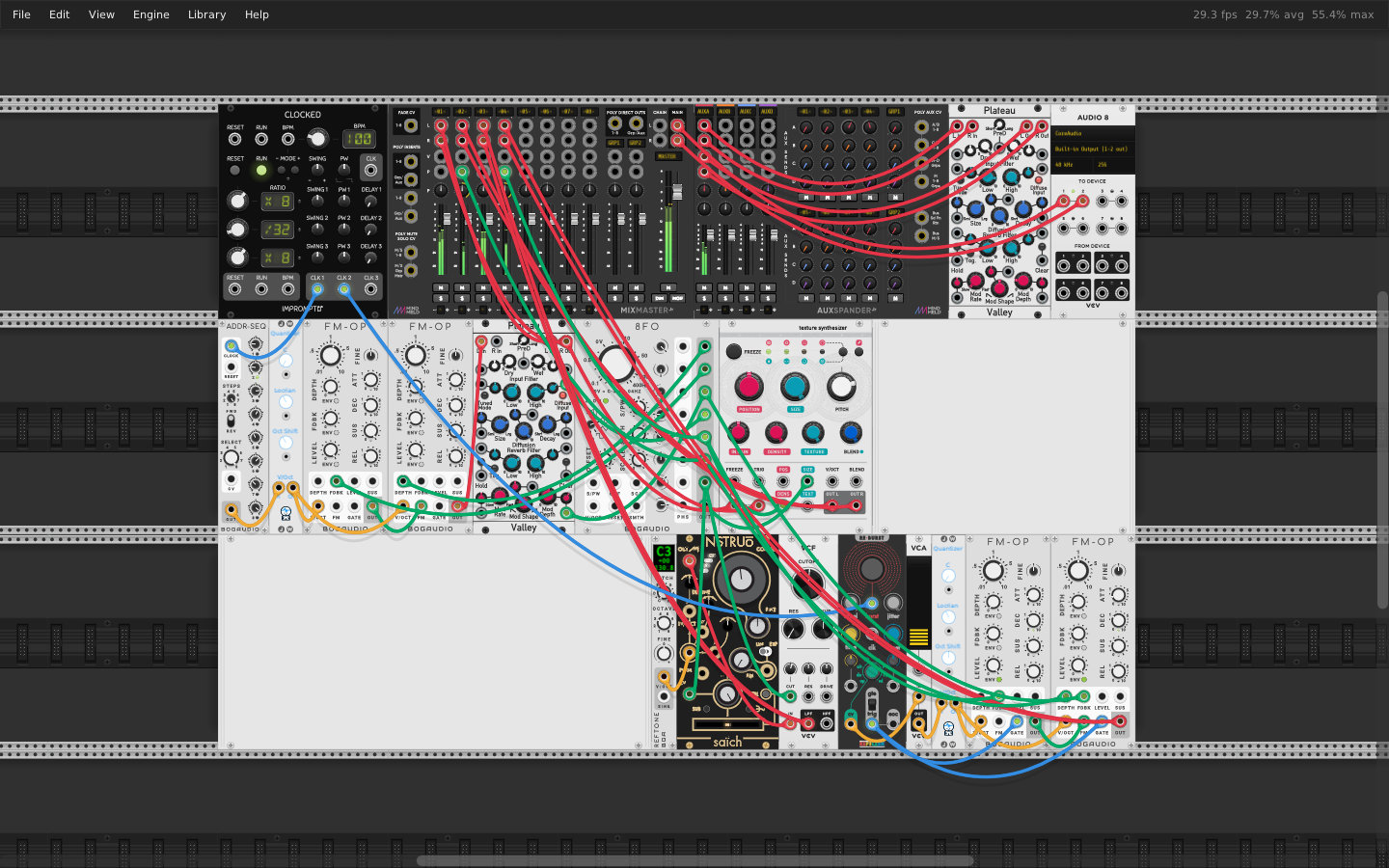
Task: Click the FREEZE button on texture synthesizer
Action: [x=734, y=352]
